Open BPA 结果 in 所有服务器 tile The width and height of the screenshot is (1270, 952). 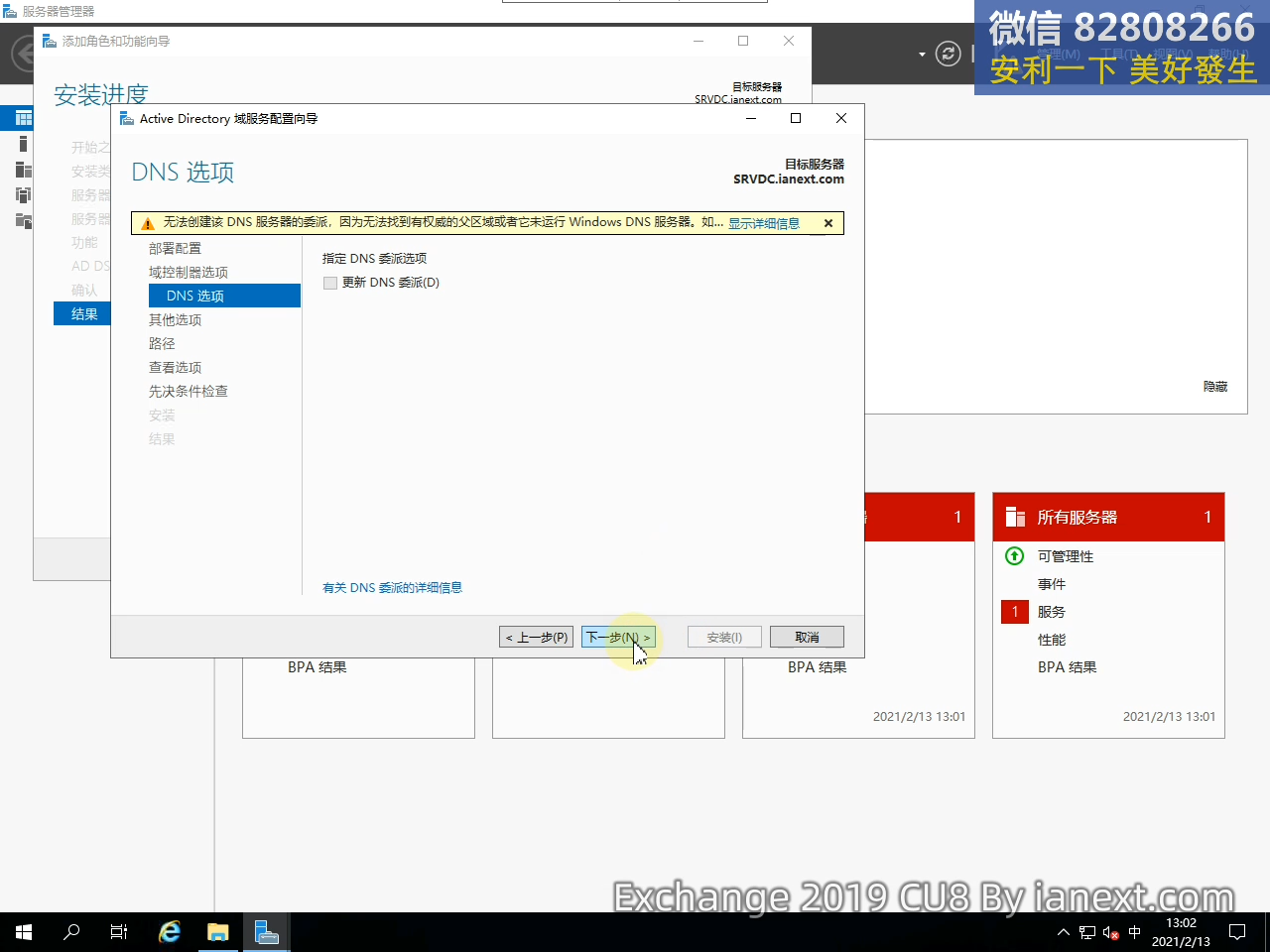(x=1068, y=667)
